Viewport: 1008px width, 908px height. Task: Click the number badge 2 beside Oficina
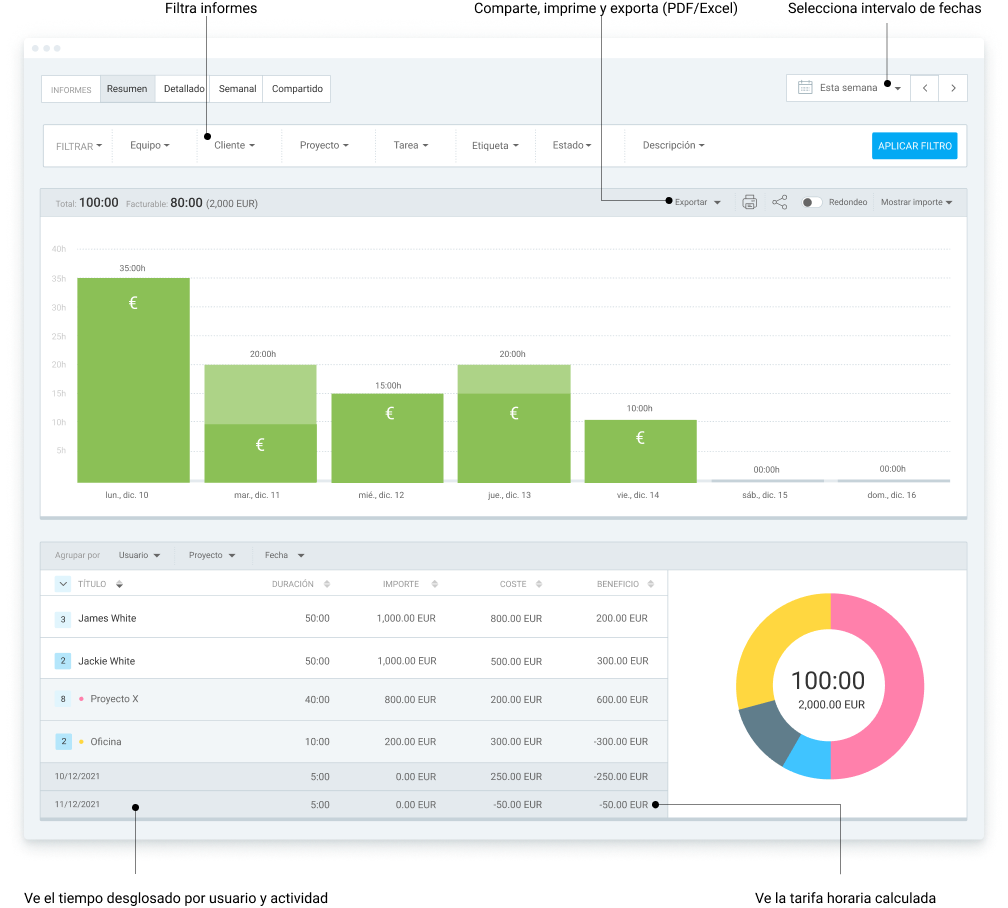pyautogui.click(x=63, y=741)
